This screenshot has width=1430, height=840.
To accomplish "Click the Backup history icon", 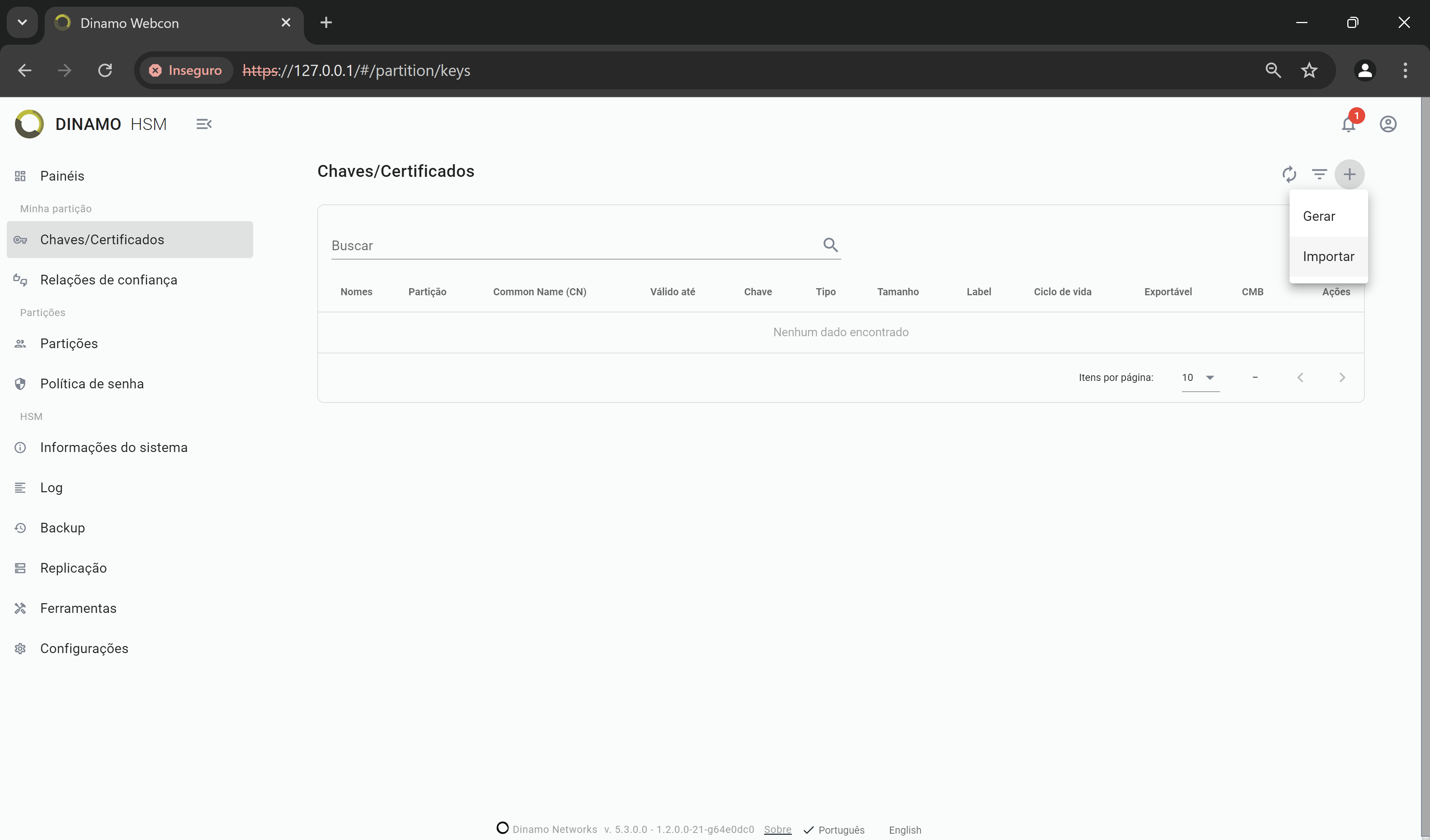I will [x=20, y=528].
